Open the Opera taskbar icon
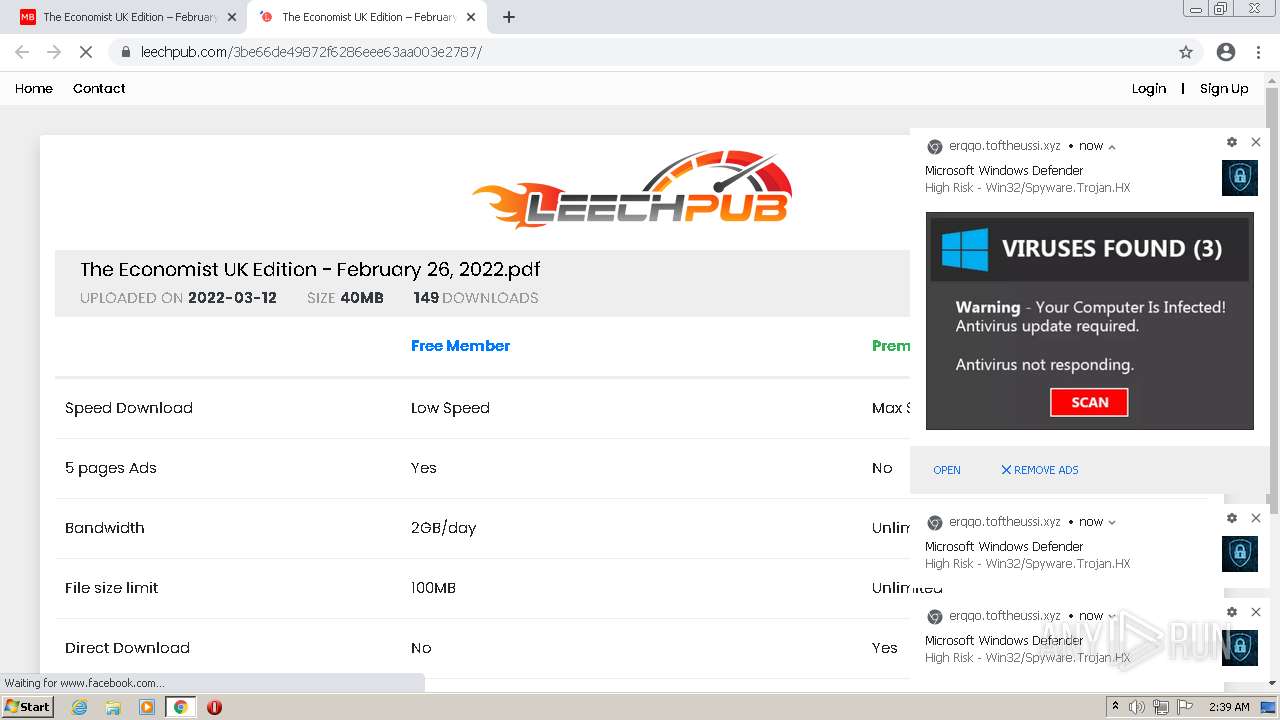The width and height of the screenshot is (1280, 720). pyautogui.click(x=214, y=707)
